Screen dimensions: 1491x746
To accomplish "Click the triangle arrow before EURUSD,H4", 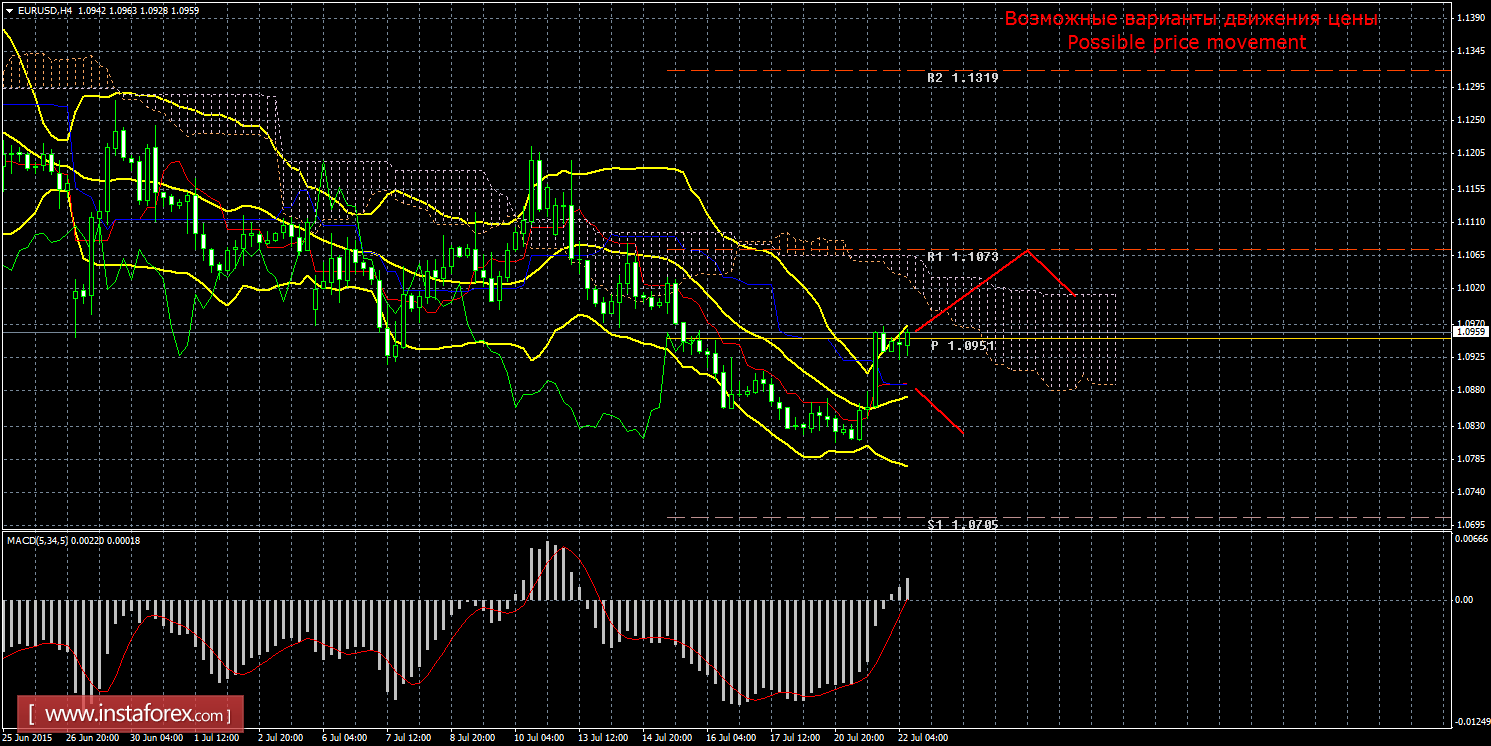I will [x=8, y=10].
